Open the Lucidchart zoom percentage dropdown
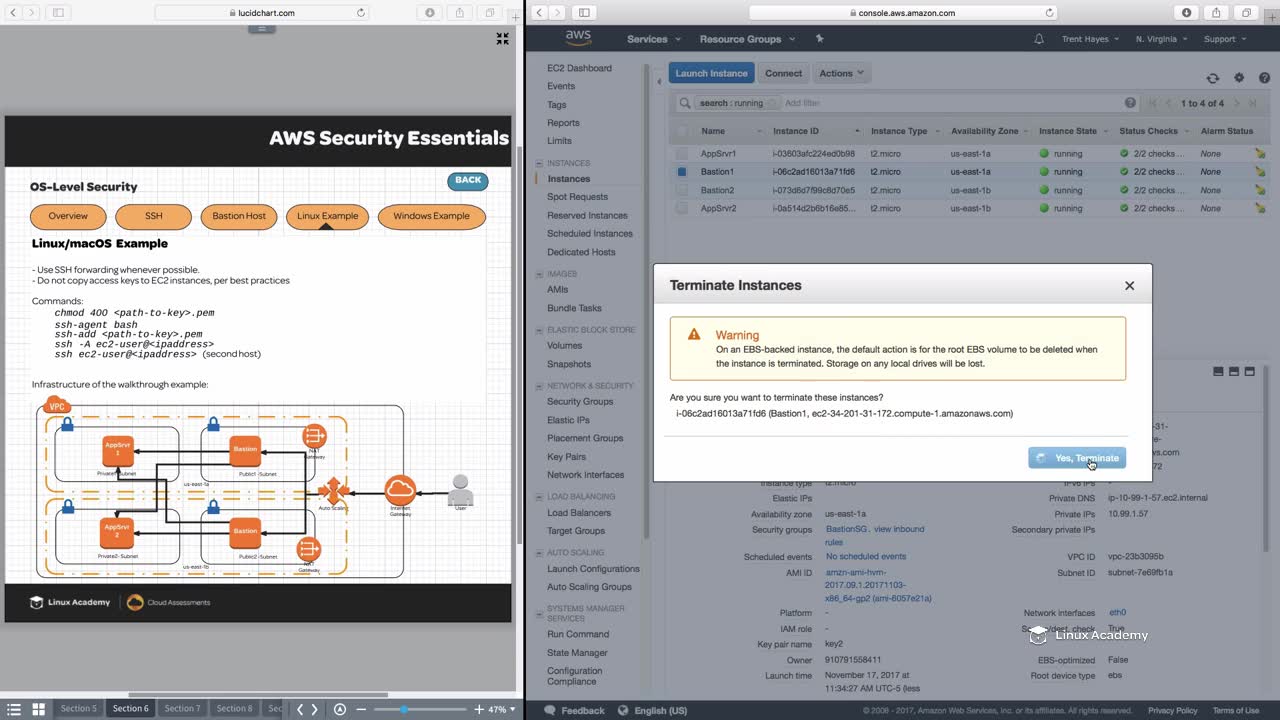Image resolution: width=1280 pixels, height=720 pixels. click(502, 709)
